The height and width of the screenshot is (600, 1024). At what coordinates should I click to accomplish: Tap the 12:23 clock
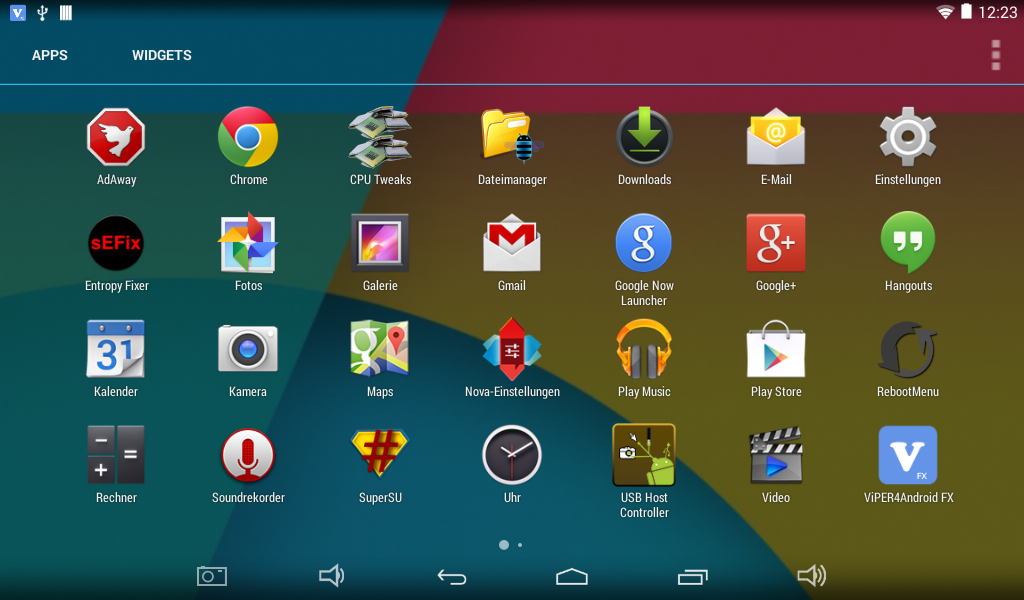tap(997, 12)
